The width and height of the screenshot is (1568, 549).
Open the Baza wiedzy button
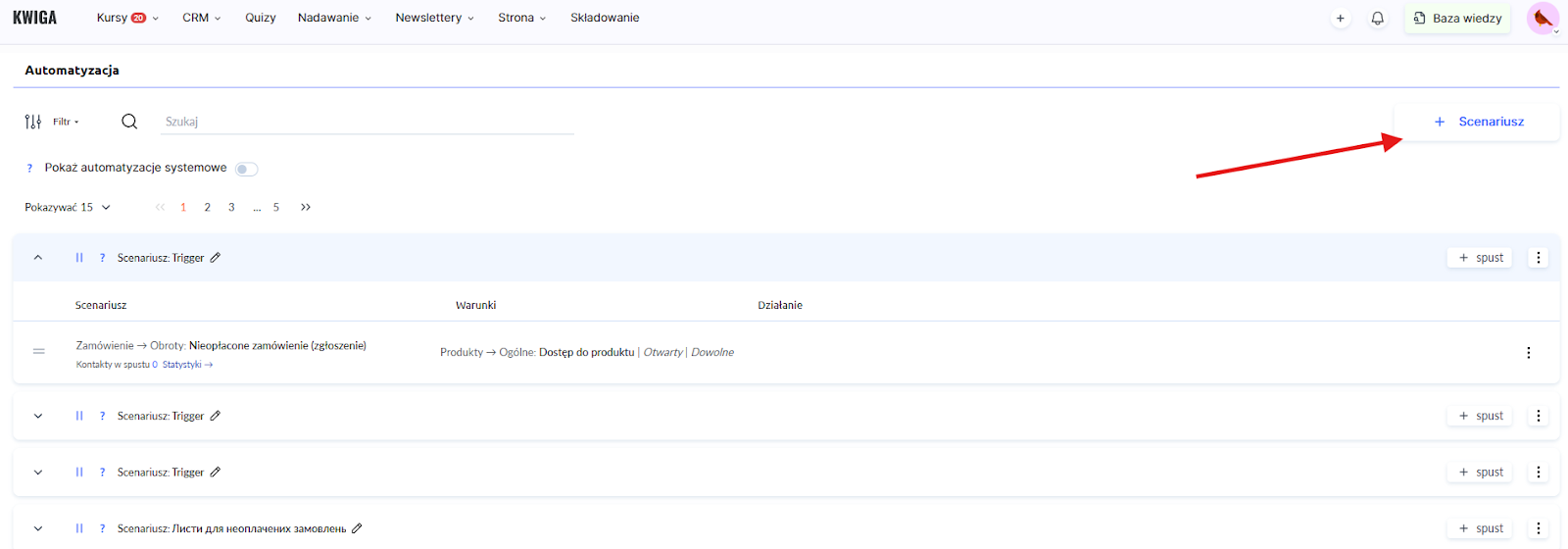1457,19
